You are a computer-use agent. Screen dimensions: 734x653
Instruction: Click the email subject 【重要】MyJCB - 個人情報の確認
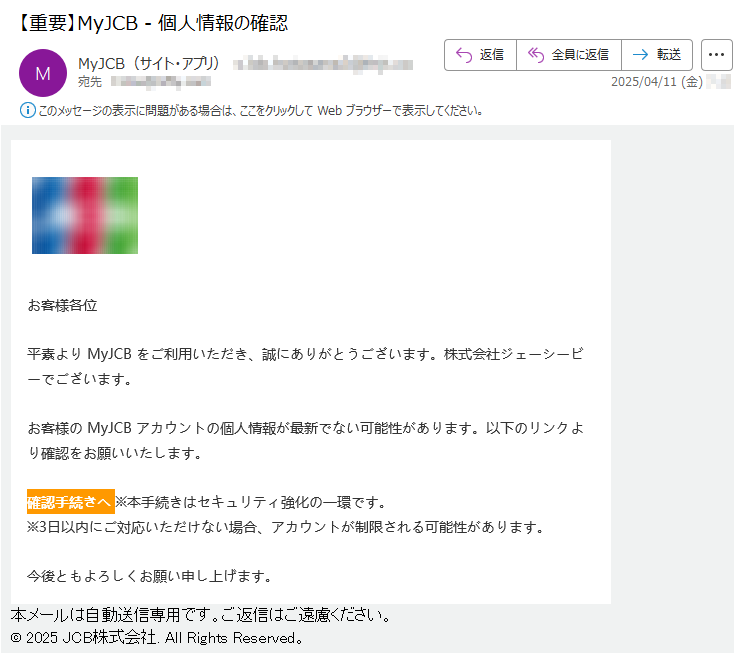[153, 23]
